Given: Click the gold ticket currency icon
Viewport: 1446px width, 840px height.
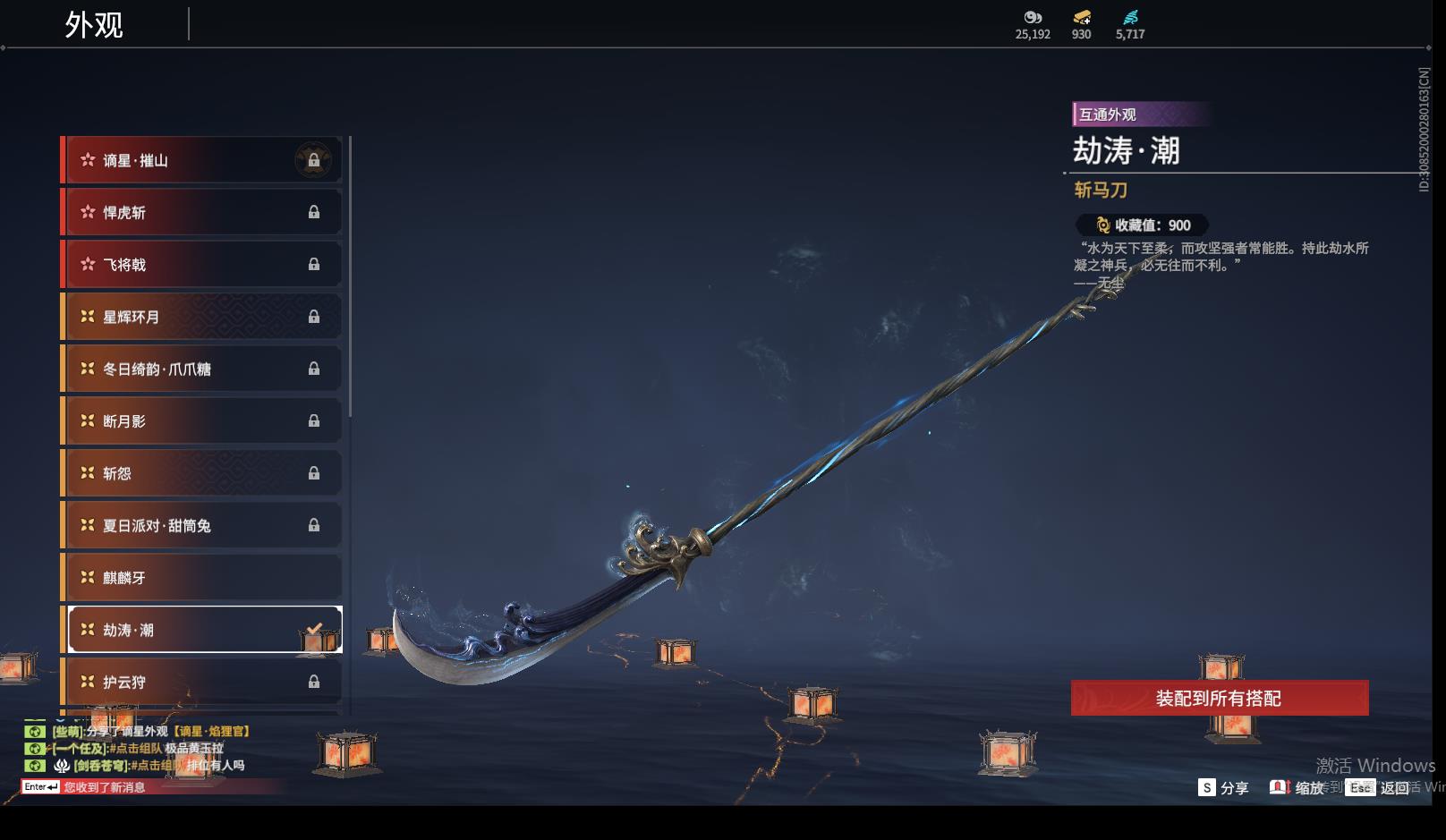Looking at the screenshot, I should [1082, 17].
